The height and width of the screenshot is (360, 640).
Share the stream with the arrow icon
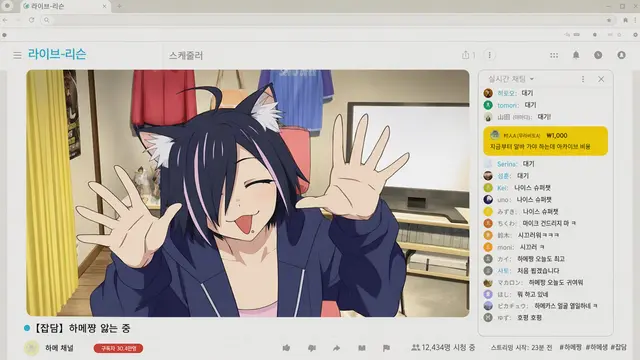coord(336,348)
